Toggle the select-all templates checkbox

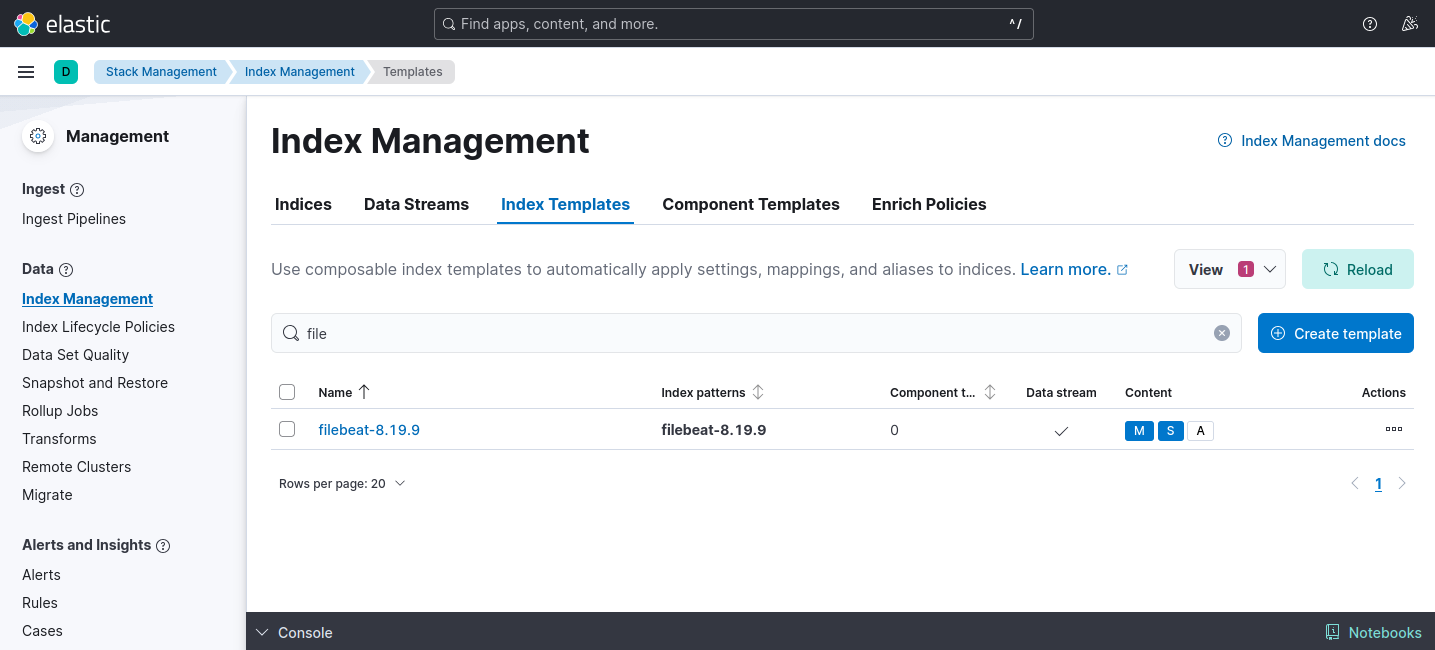click(287, 392)
